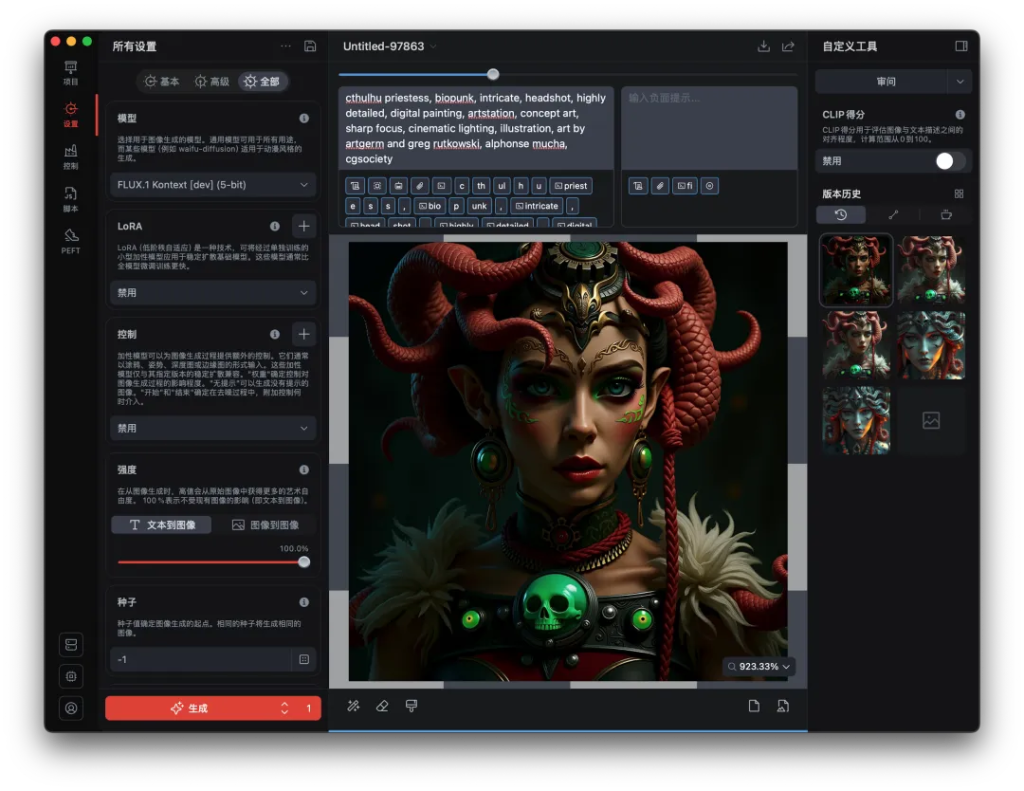Select the connected-nodes tab under 版本历史

(x=893, y=215)
